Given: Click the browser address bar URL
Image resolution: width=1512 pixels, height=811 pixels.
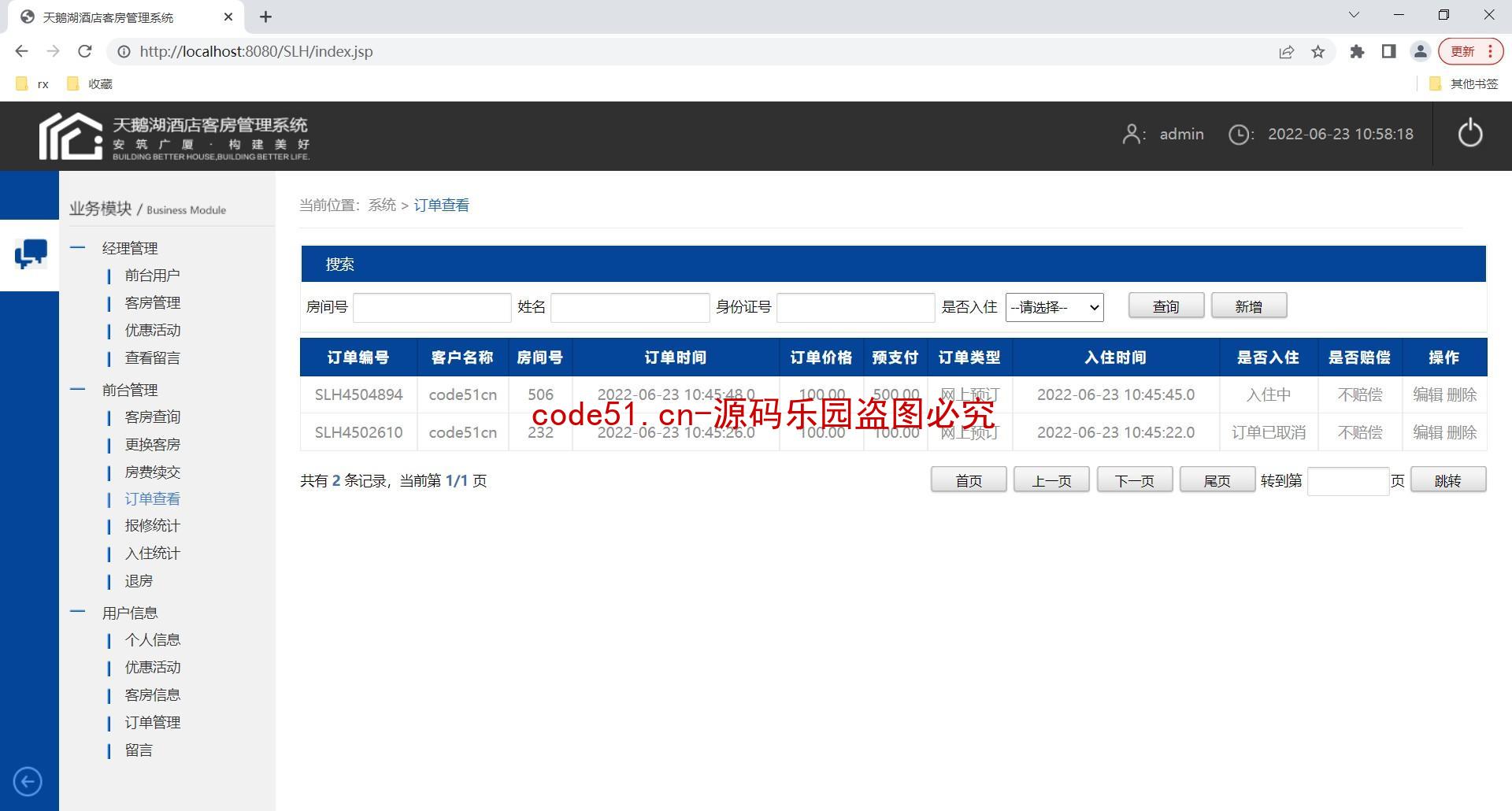Looking at the screenshot, I should click(256, 51).
